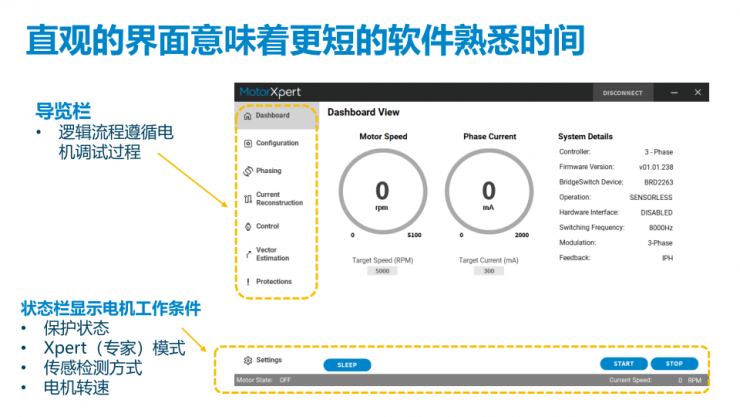Screen dimensions: 740x417
Task: Click the Phase Current mA gauge
Action: pyautogui.click(x=488, y=191)
